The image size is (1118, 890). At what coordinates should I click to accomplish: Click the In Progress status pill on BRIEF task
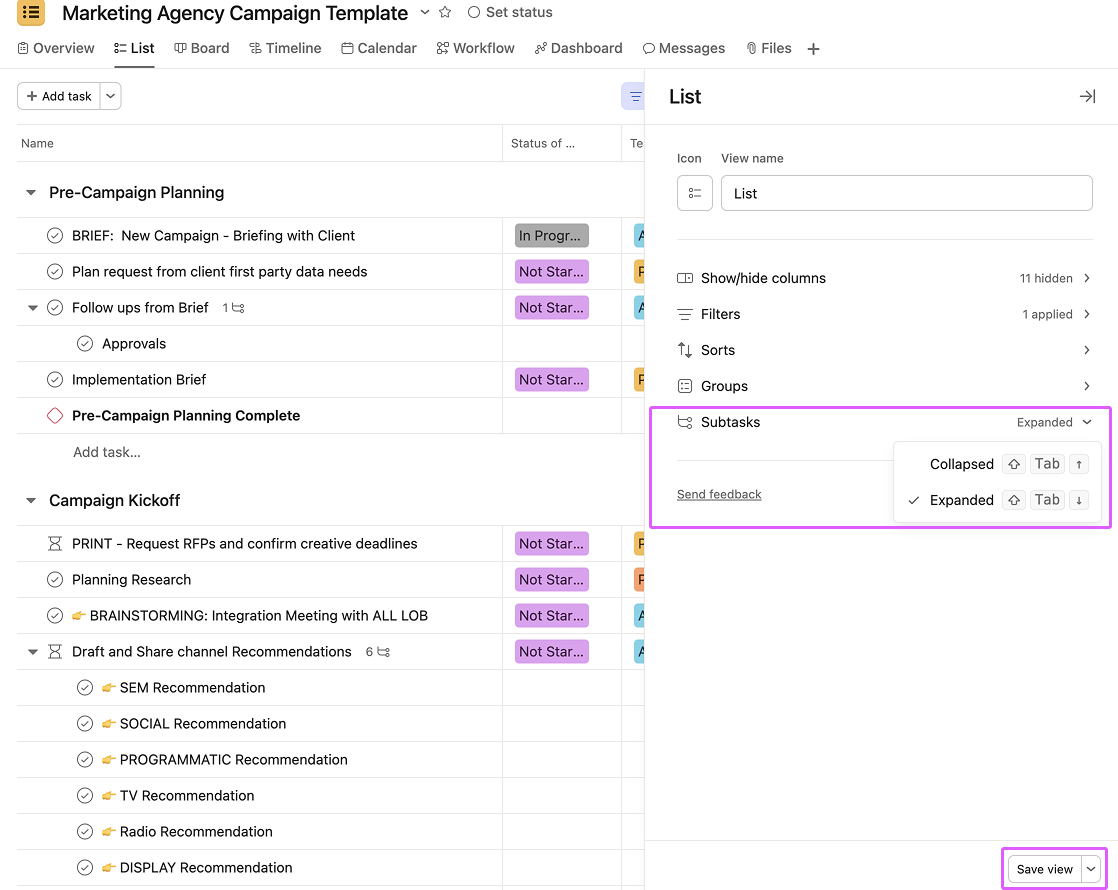pyautogui.click(x=551, y=236)
